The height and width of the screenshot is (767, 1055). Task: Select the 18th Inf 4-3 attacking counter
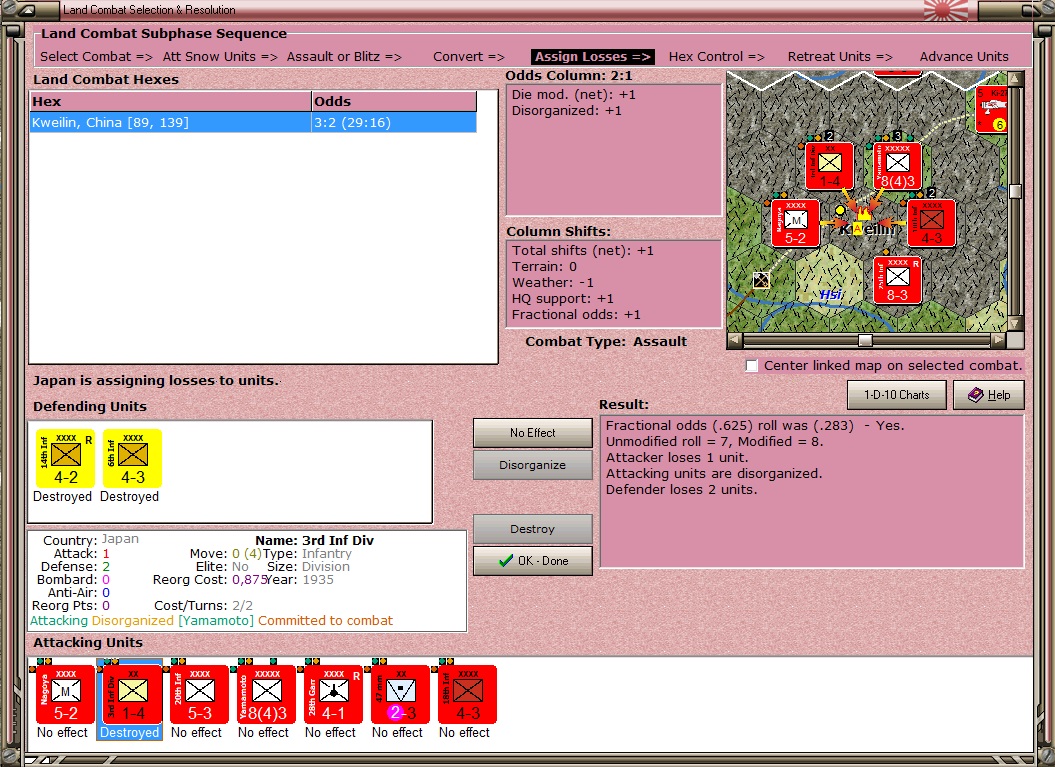(x=468, y=694)
